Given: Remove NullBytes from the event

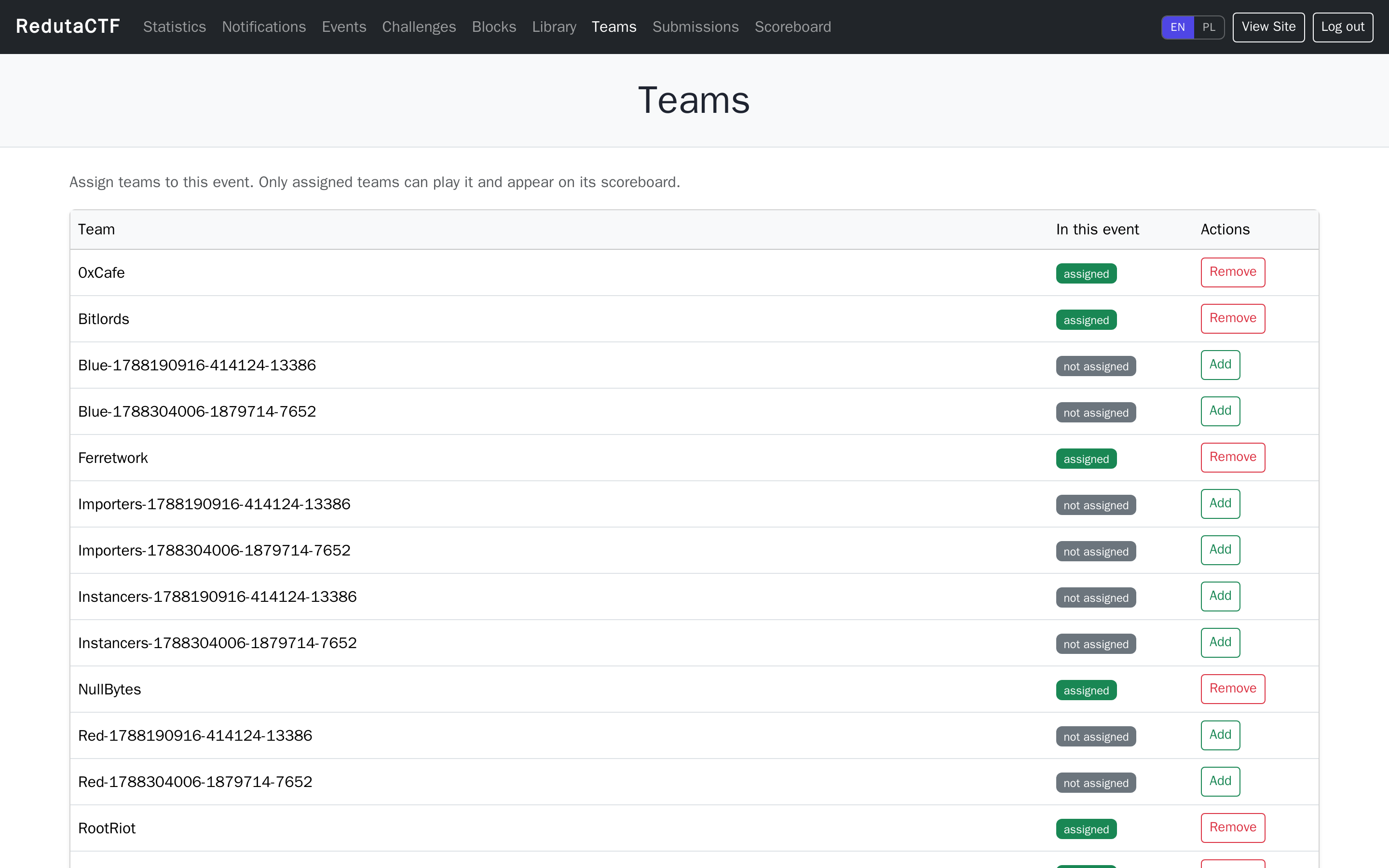Looking at the screenshot, I should [x=1233, y=689].
